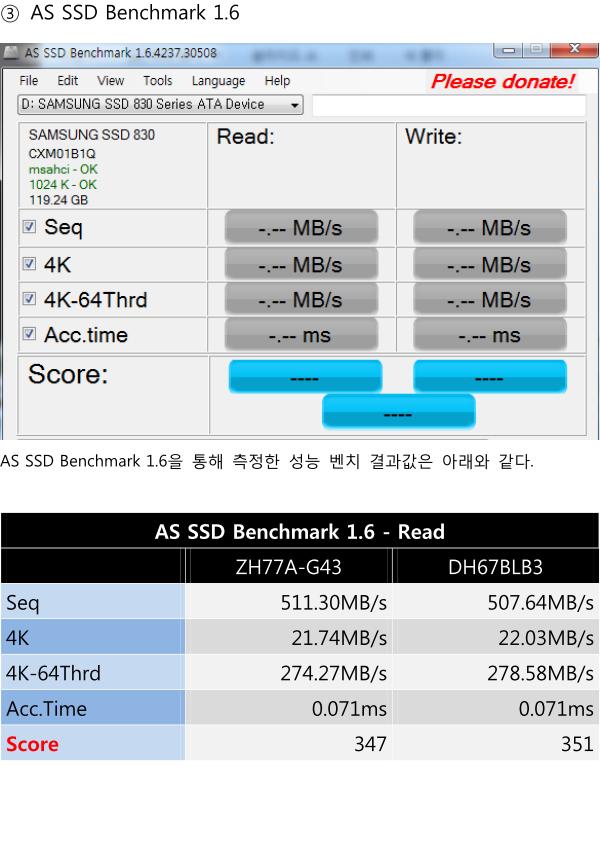600x849 pixels.
Task: Open the Tools menu
Action: (158, 81)
